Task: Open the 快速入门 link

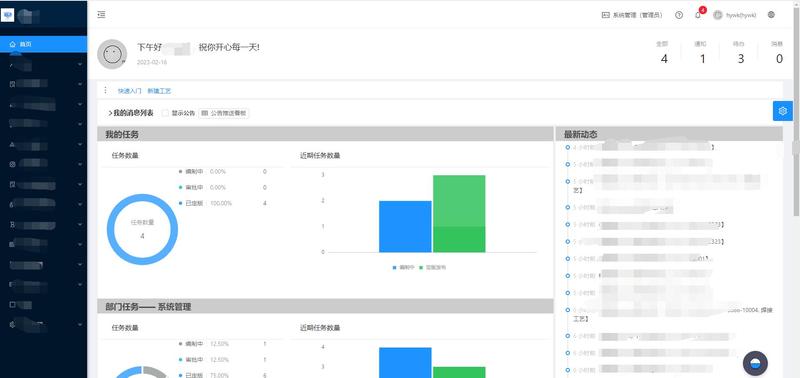Action: pyautogui.click(x=130, y=91)
